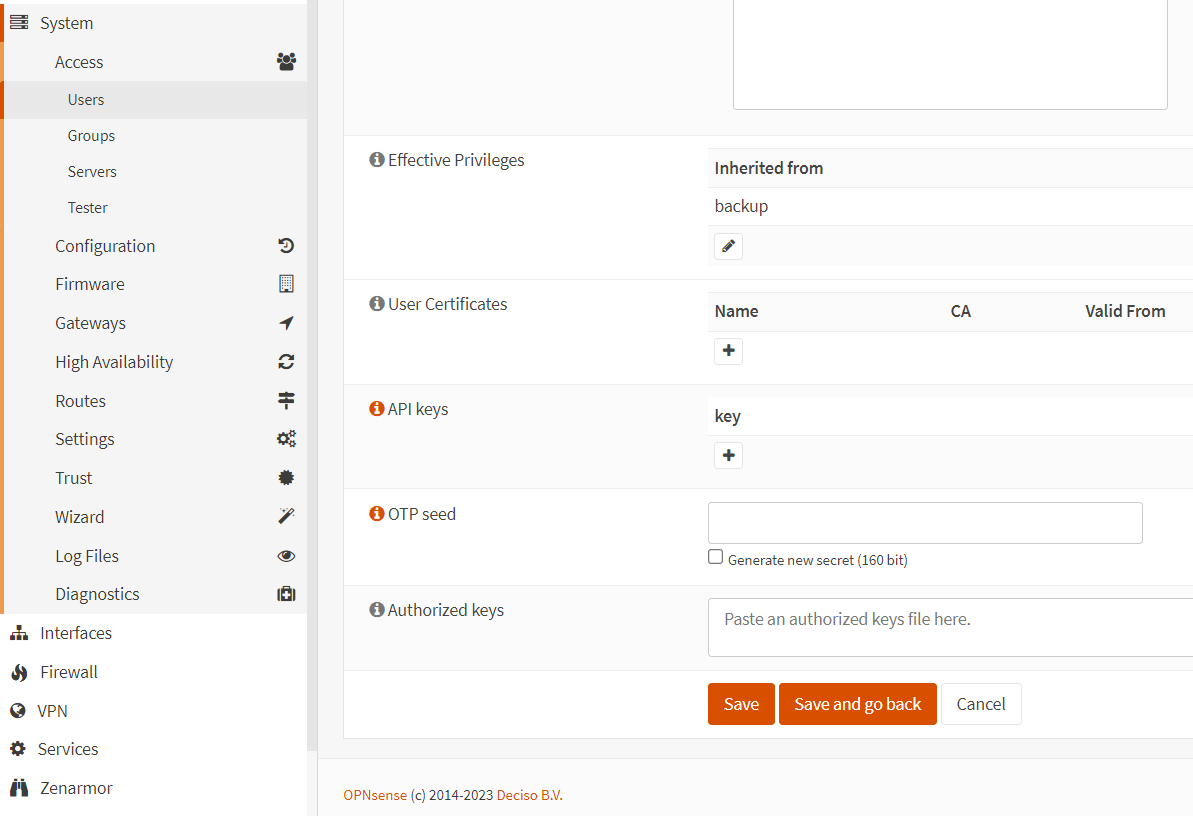Show help for Effective Privileges info icon

tap(377, 160)
